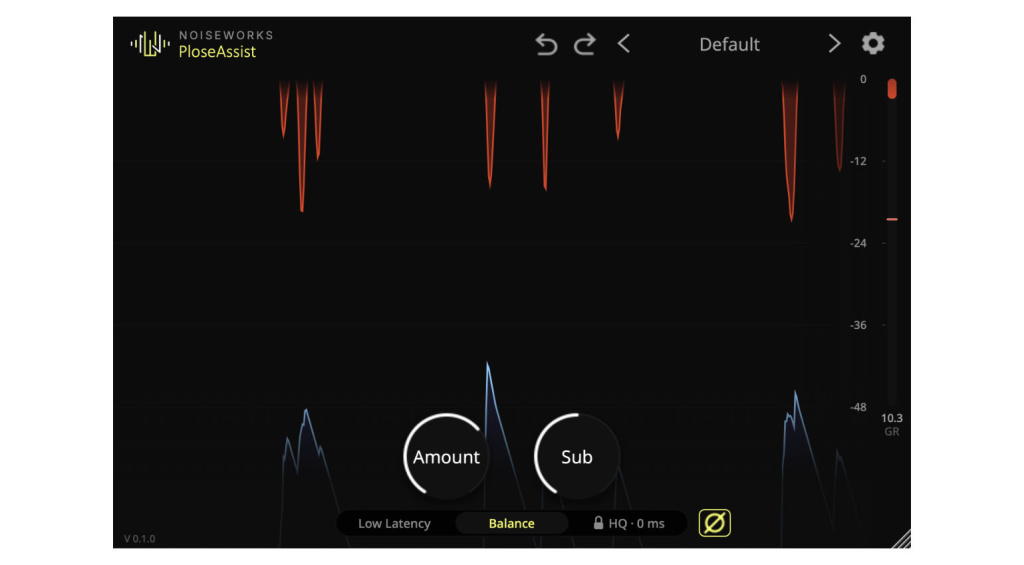Click the PloseAssist title text
The height and width of the screenshot is (565, 1024).
(217, 52)
